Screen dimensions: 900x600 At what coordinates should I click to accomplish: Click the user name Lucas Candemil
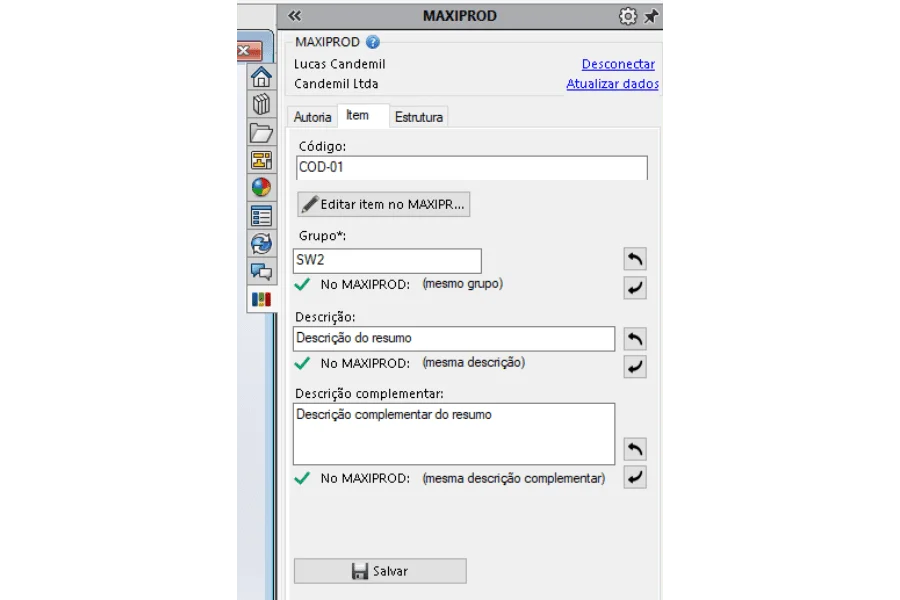[340, 64]
